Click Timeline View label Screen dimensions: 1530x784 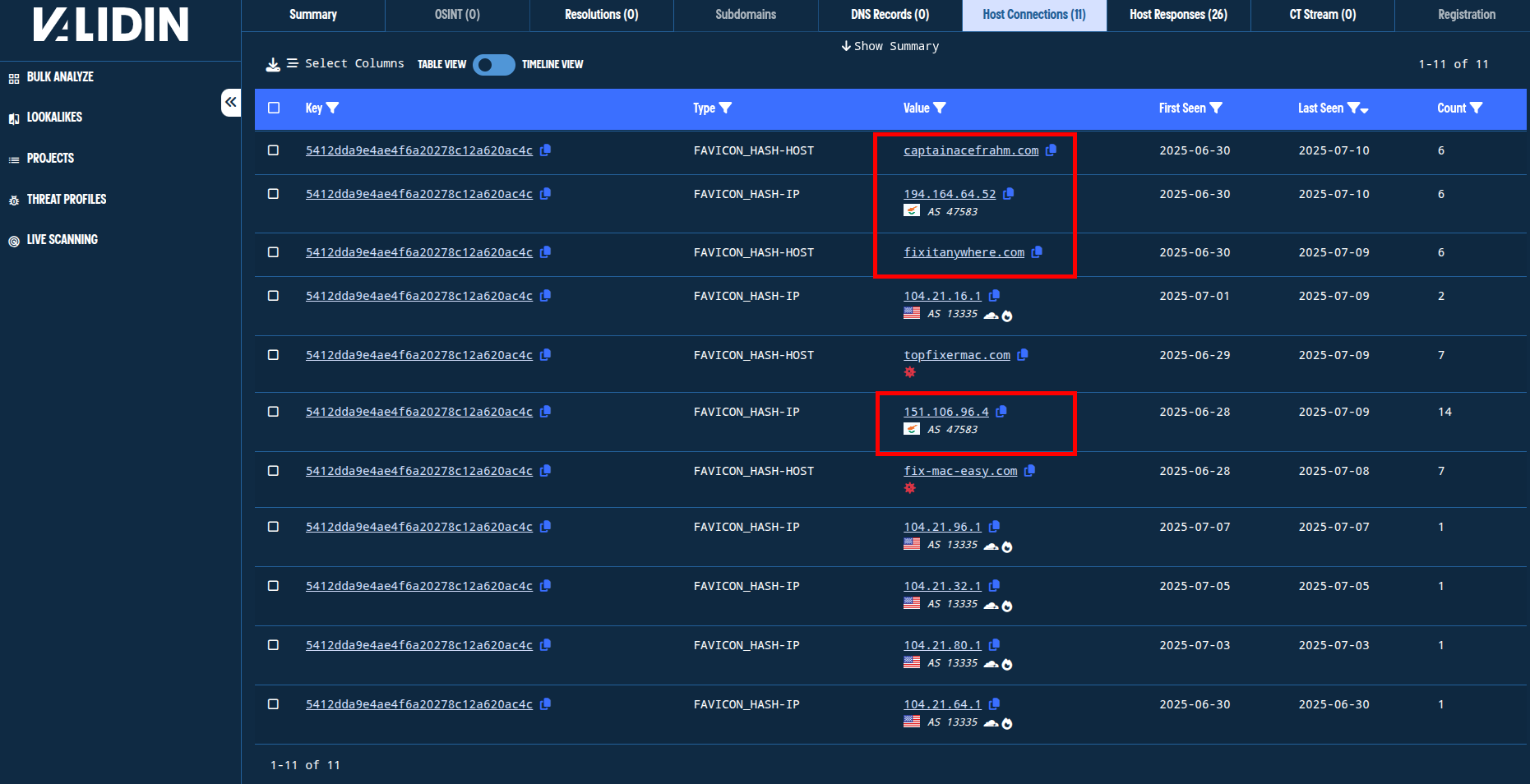click(552, 64)
